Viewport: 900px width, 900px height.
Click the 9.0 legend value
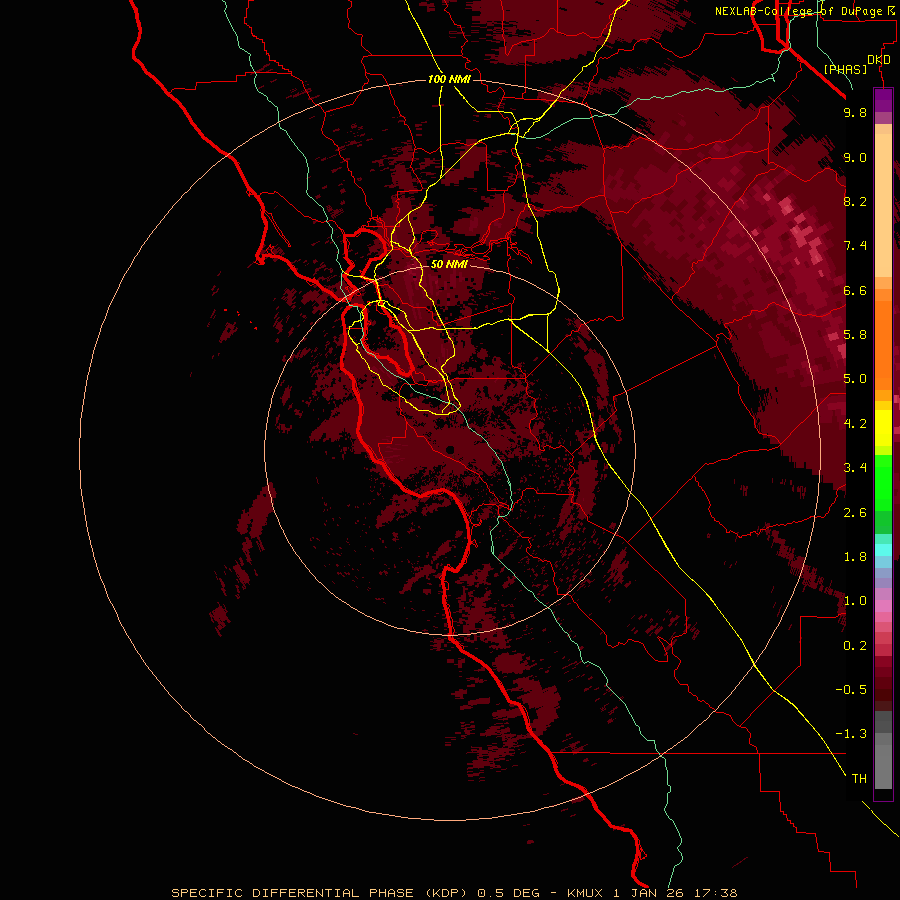coord(855,157)
